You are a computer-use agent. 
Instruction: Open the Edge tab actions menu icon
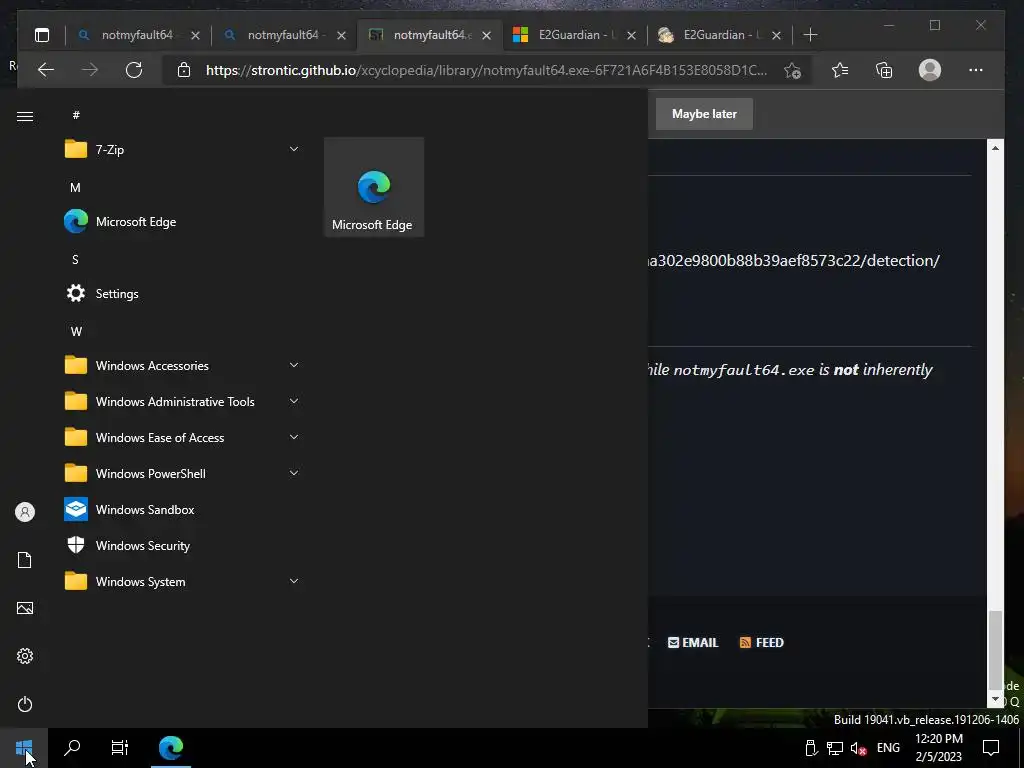click(42, 35)
